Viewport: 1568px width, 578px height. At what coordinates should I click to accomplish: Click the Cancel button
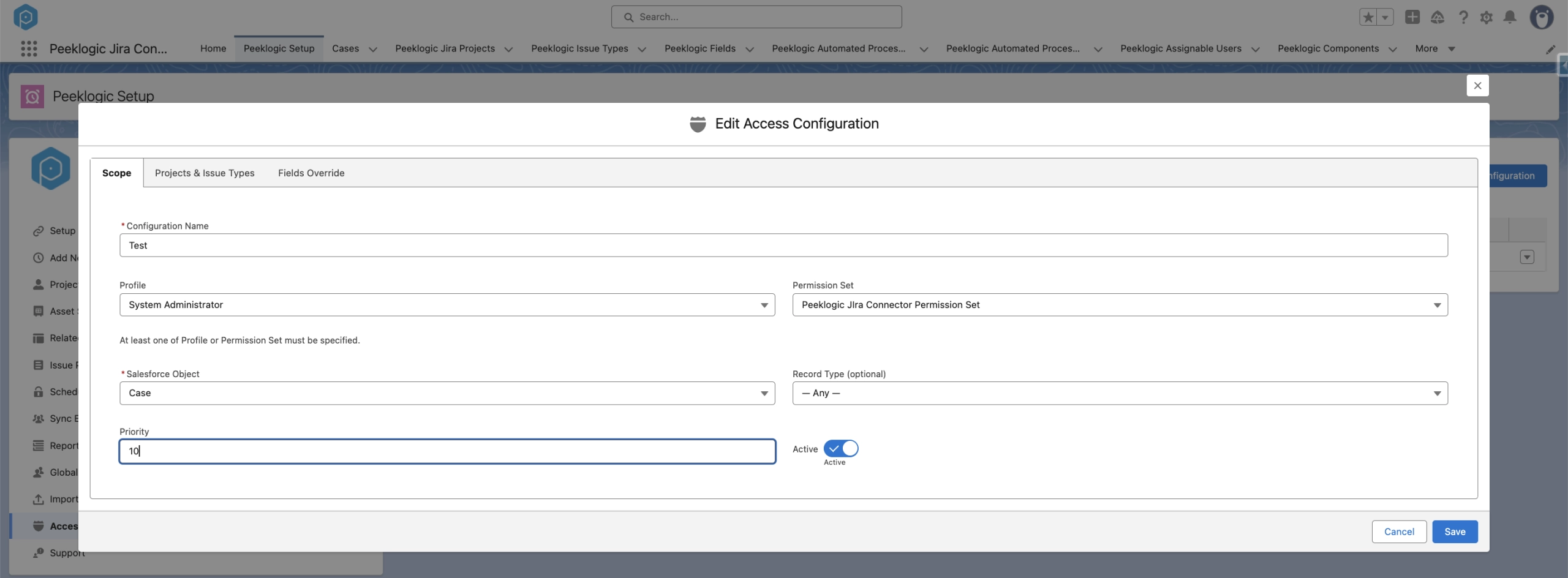coord(1399,532)
